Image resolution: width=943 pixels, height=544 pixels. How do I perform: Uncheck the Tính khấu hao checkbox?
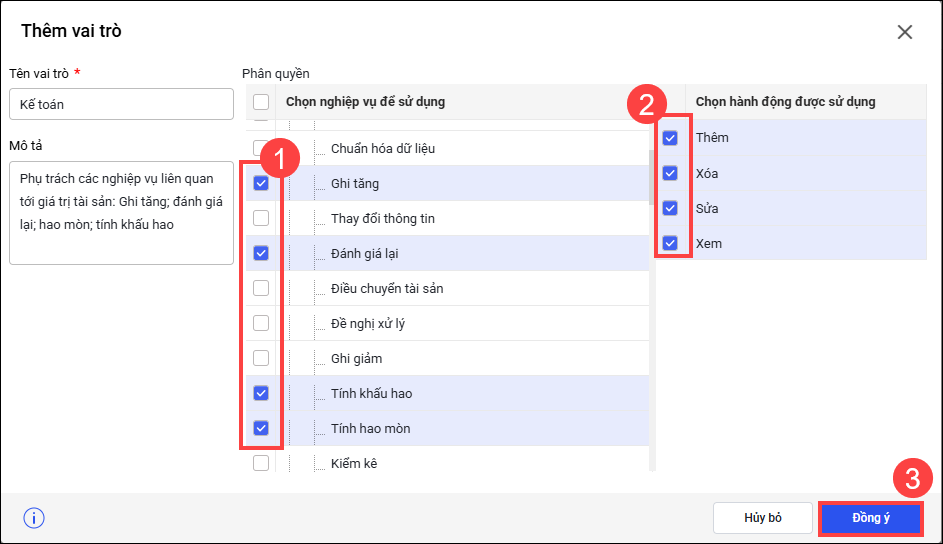tap(261, 393)
